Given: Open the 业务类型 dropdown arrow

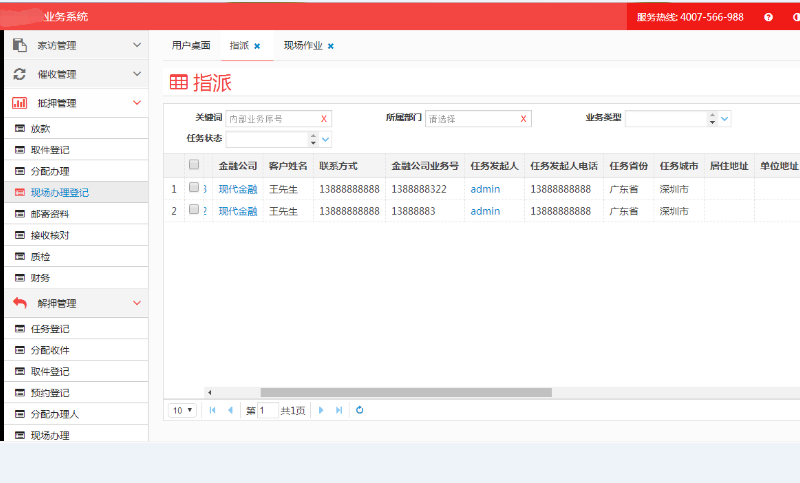Looking at the screenshot, I should (724, 119).
